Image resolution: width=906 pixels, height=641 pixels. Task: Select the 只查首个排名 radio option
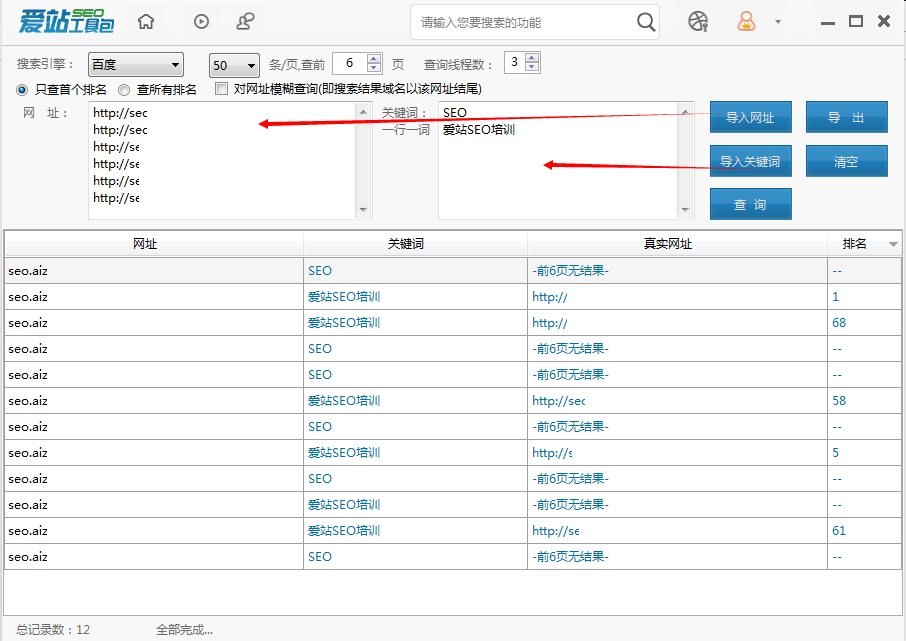click(22, 90)
